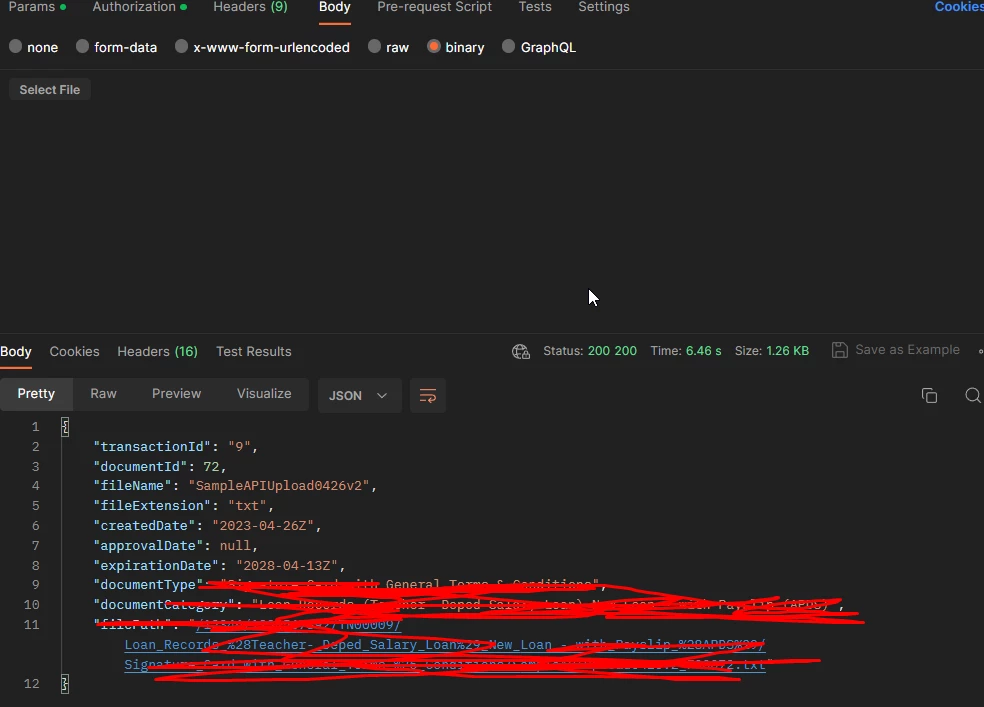This screenshot has height=707, width=984.
Task: Click the Save as Example disk icon
Action: [840, 350]
